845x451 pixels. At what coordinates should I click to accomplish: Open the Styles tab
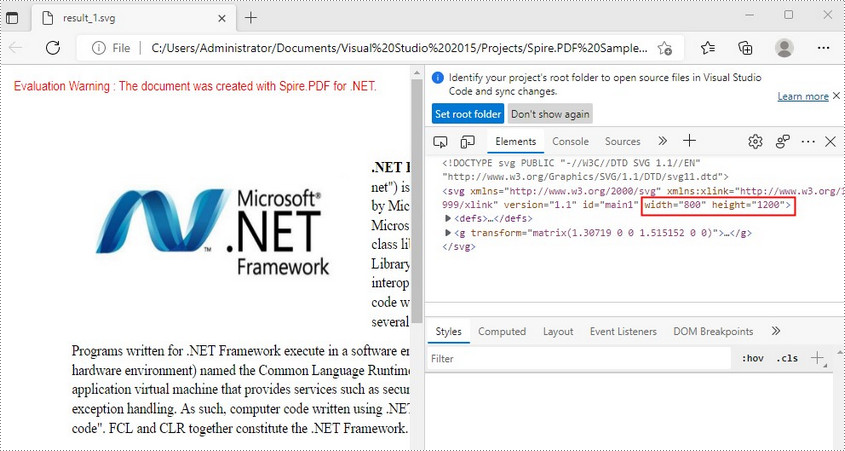(x=448, y=332)
